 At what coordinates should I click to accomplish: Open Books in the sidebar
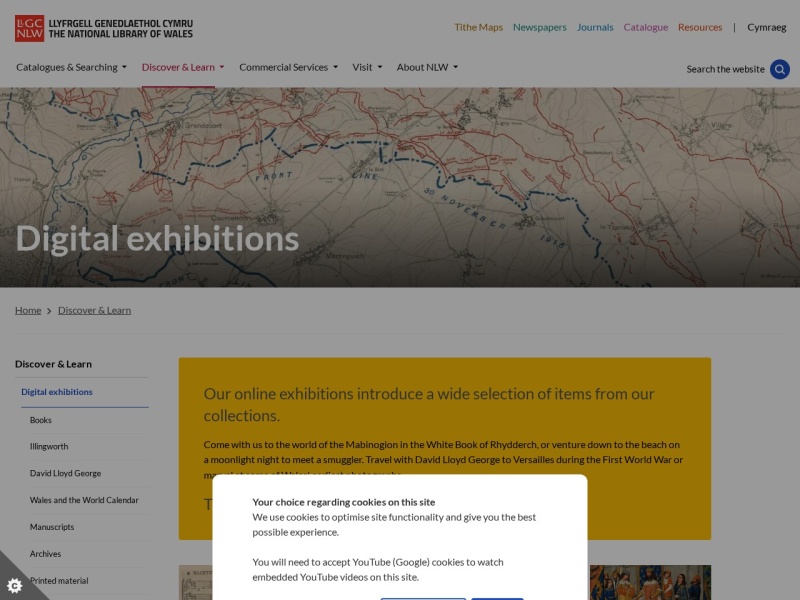point(41,420)
